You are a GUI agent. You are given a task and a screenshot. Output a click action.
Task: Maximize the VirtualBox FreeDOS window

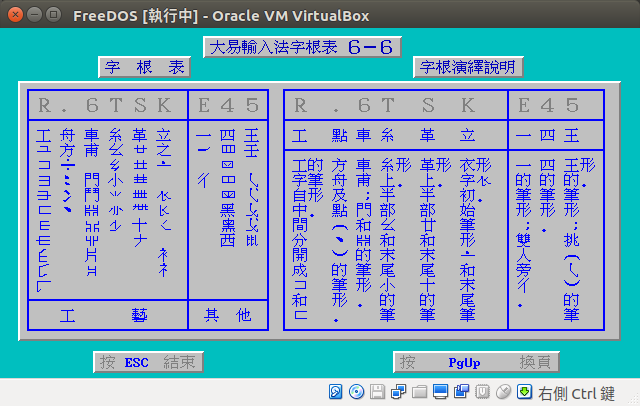(x=52, y=14)
